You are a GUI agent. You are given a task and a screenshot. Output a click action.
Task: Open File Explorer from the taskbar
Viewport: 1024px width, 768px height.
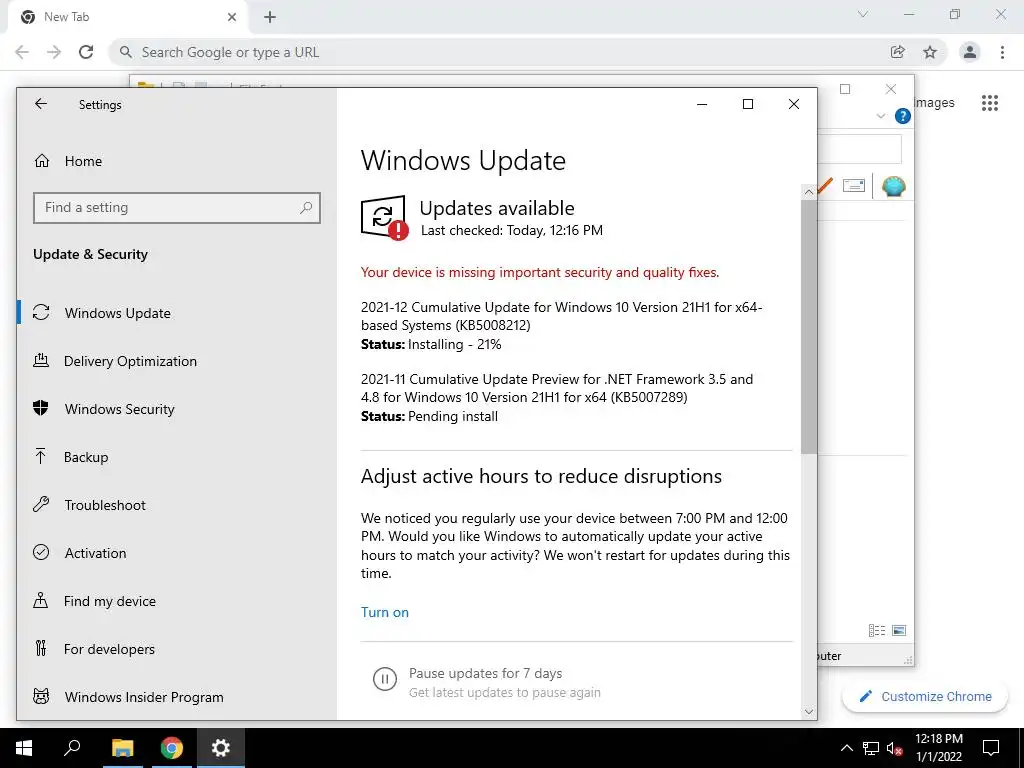point(122,748)
